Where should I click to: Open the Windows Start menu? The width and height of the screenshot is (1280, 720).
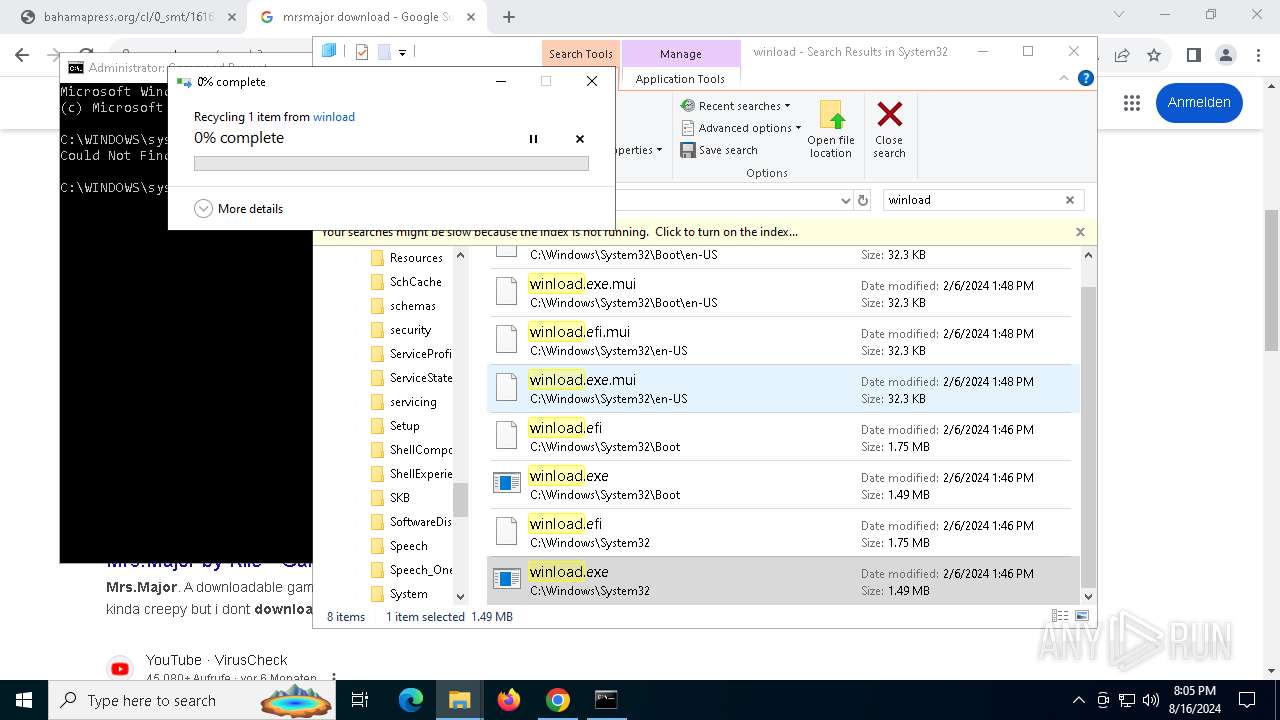tap(24, 700)
